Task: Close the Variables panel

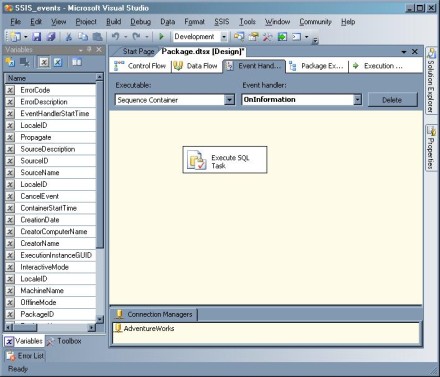Action: (99, 50)
